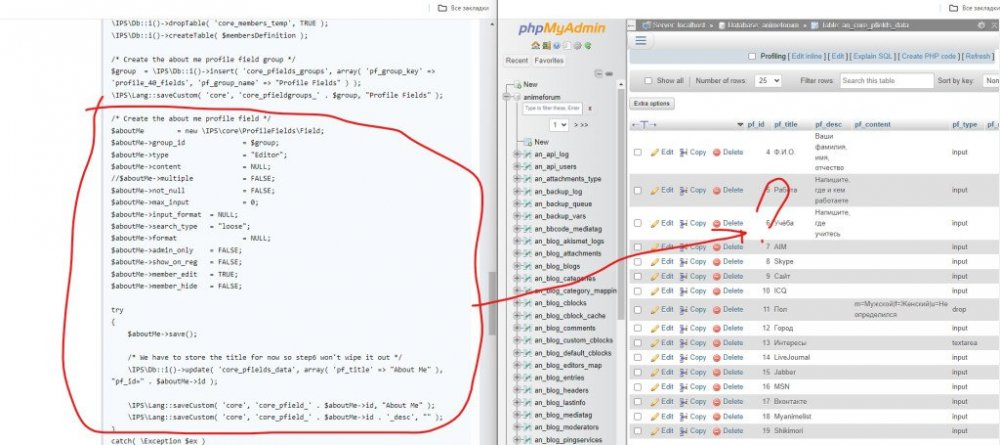This screenshot has height=445, width=1000.
Task: Click Copy icon for the ICQ row
Action: [x=692, y=290]
